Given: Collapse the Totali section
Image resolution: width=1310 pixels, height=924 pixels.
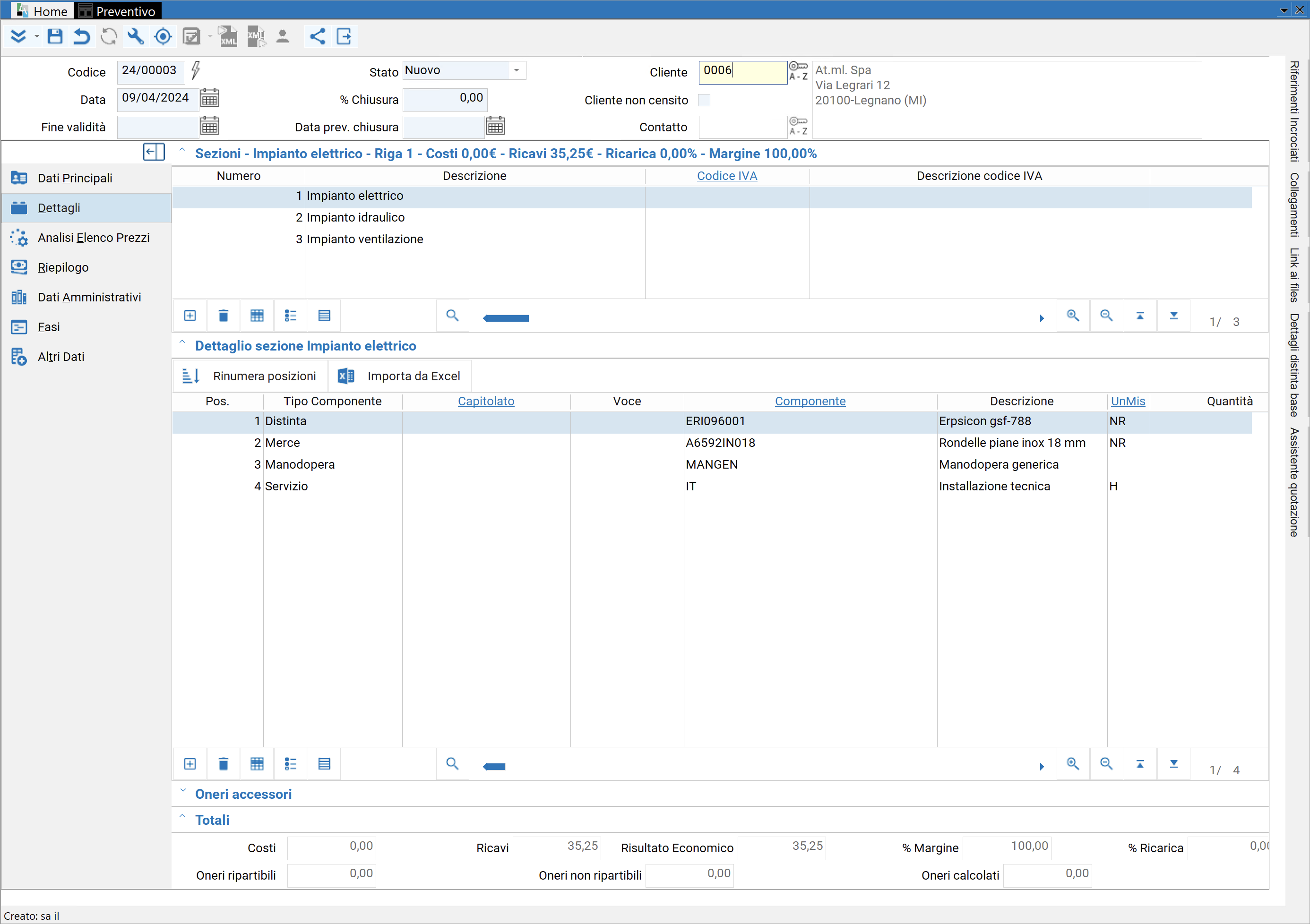Looking at the screenshot, I should coord(182,817).
